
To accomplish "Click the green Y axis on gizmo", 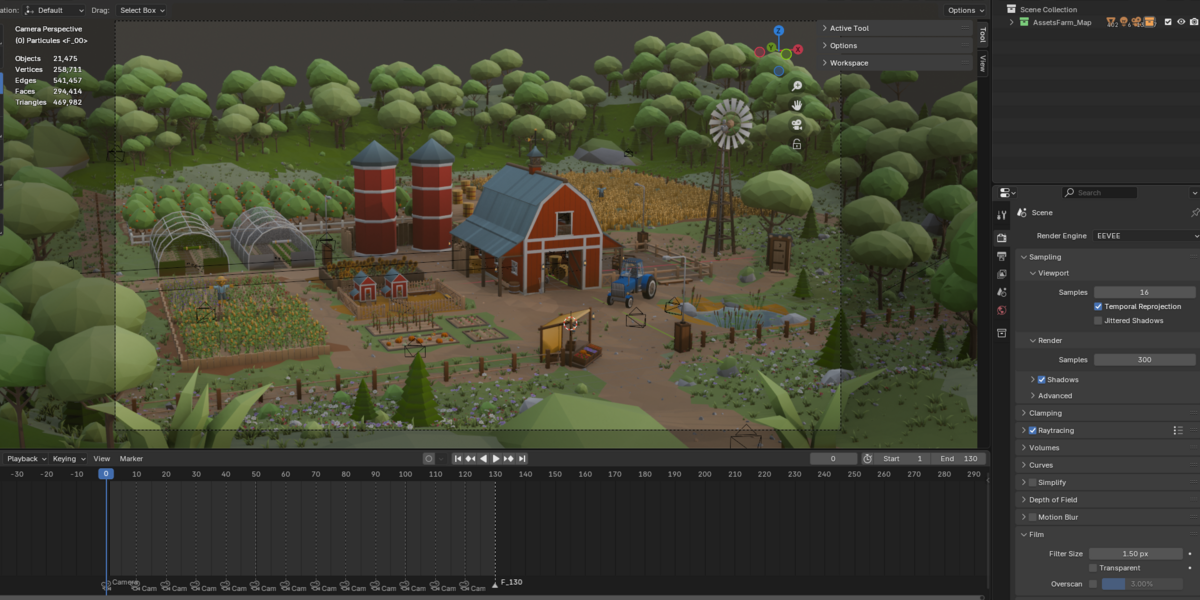I will click(x=771, y=46).
